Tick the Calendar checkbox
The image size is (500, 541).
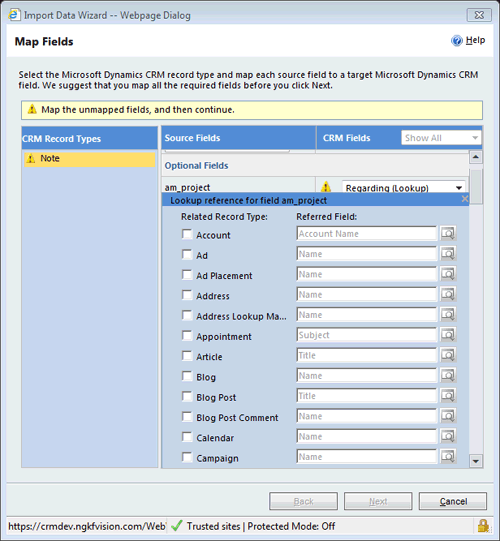click(x=187, y=437)
